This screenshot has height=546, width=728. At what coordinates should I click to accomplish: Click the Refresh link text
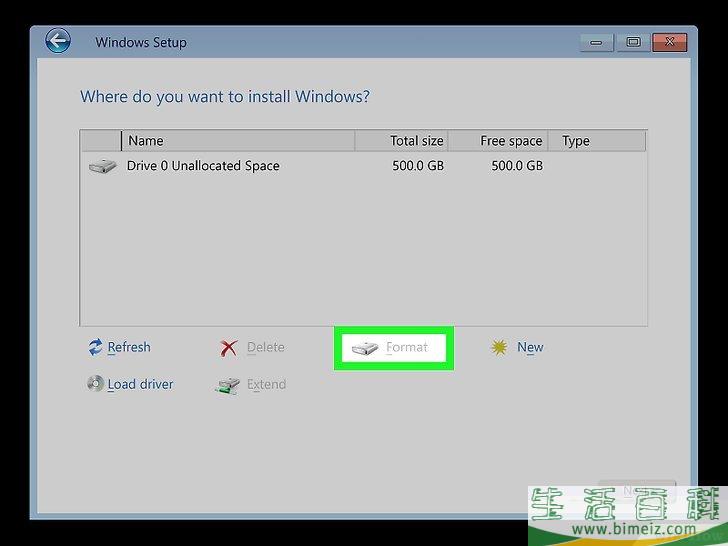click(x=129, y=347)
